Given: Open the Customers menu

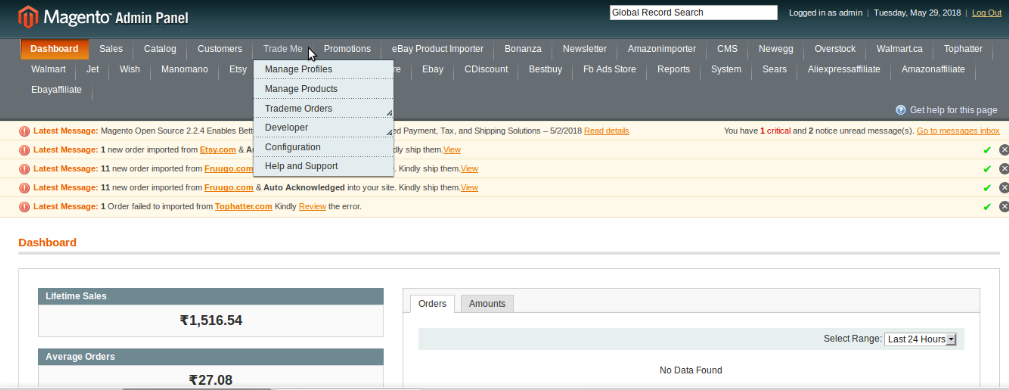Looking at the screenshot, I should click(219, 49).
